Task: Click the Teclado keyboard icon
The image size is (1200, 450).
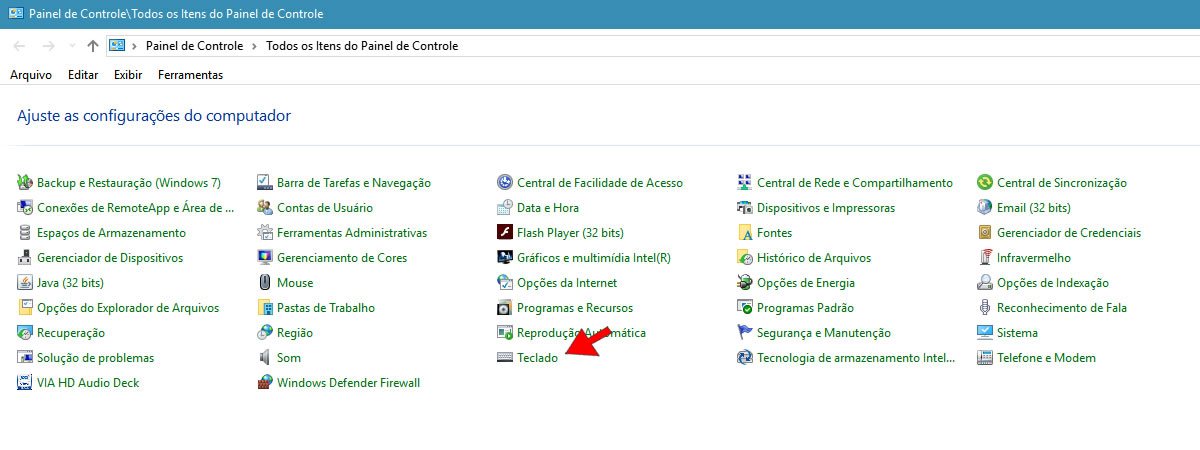Action: pyautogui.click(x=505, y=358)
